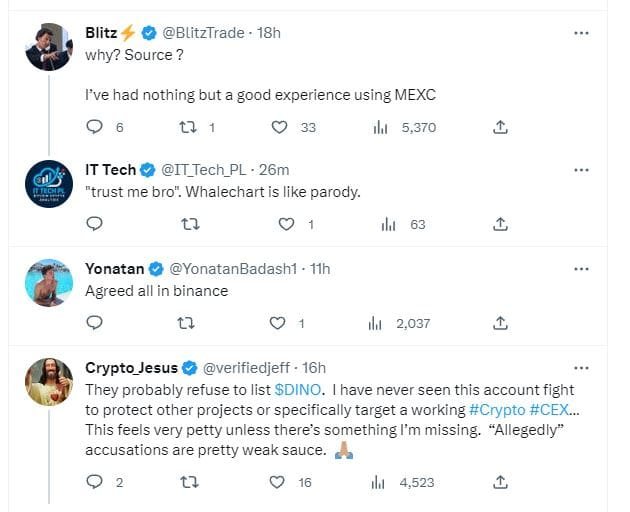The height and width of the screenshot is (512, 630).
Task: Reply to Crypto_Jesus's tweet
Action: 96,482
